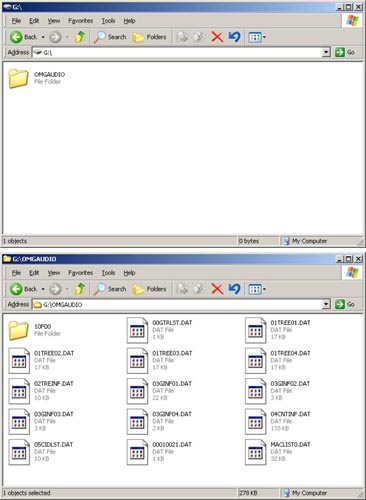Open Search in G:\ window toolbar
This screenshot has height=500, width=366.
110,37
